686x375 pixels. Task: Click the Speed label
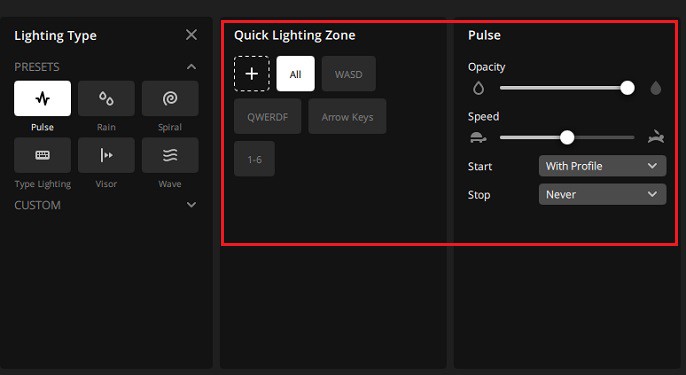coord(483,117)
